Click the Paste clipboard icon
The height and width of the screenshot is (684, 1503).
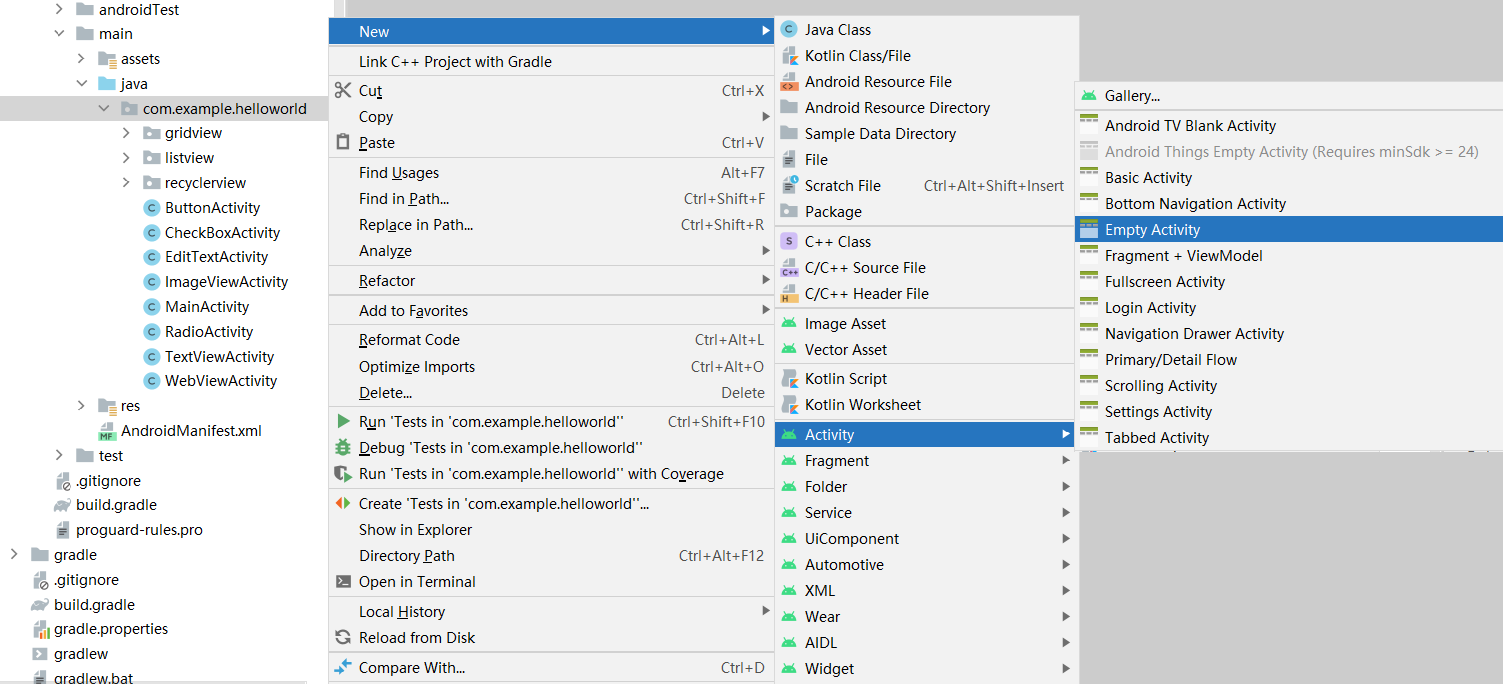[343, 143]
